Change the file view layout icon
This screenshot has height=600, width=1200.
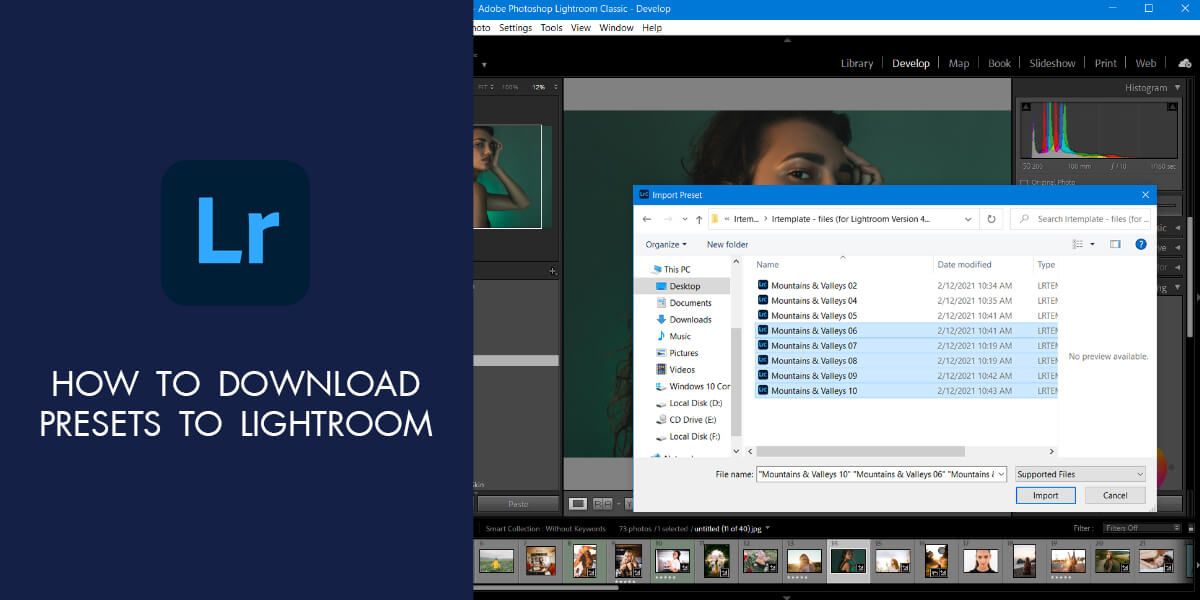click(1078, 244)
